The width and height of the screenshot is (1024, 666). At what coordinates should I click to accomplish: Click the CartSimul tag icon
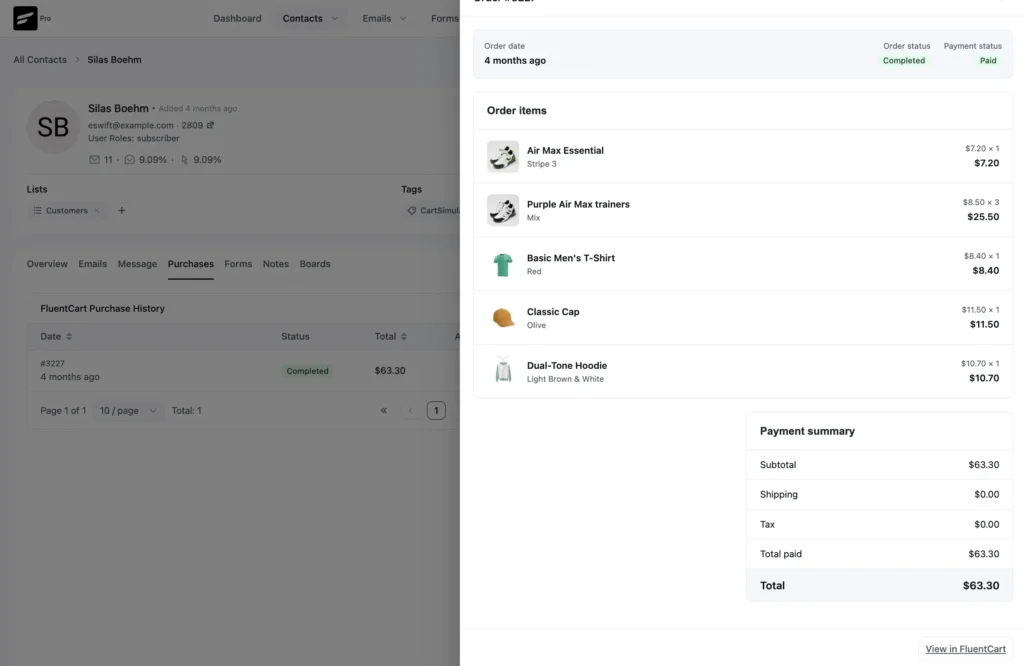point(411,210)
